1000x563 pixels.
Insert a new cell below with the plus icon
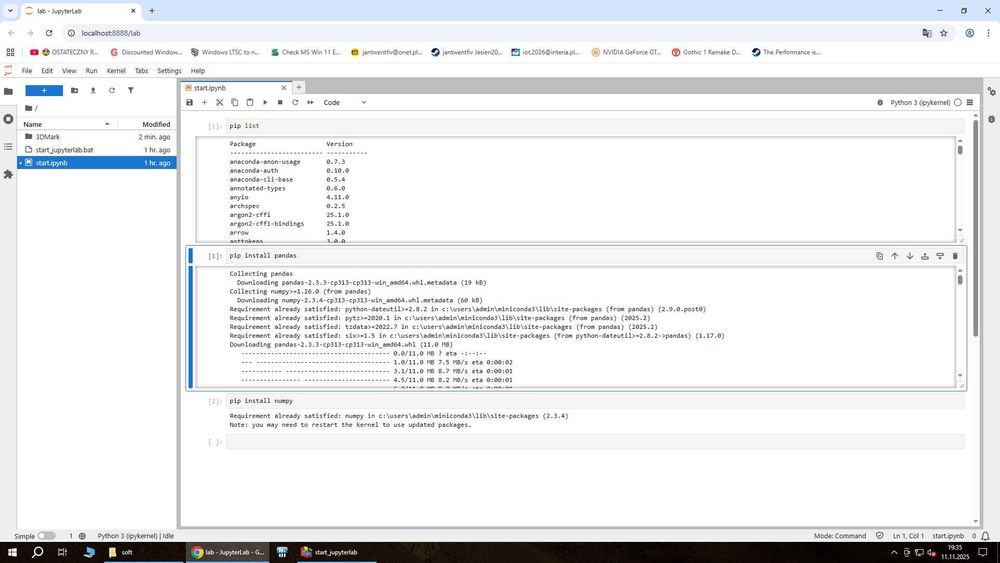(x=205, y=102)
